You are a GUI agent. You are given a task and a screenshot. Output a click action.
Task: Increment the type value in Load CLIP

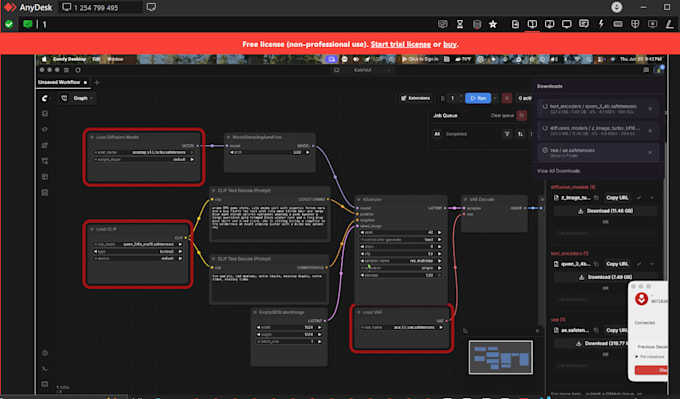(180, 252)
